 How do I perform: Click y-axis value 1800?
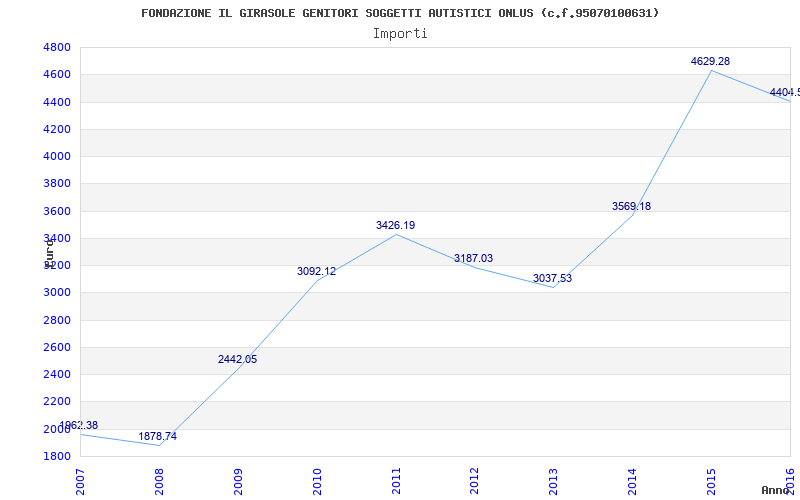[57, 456]
